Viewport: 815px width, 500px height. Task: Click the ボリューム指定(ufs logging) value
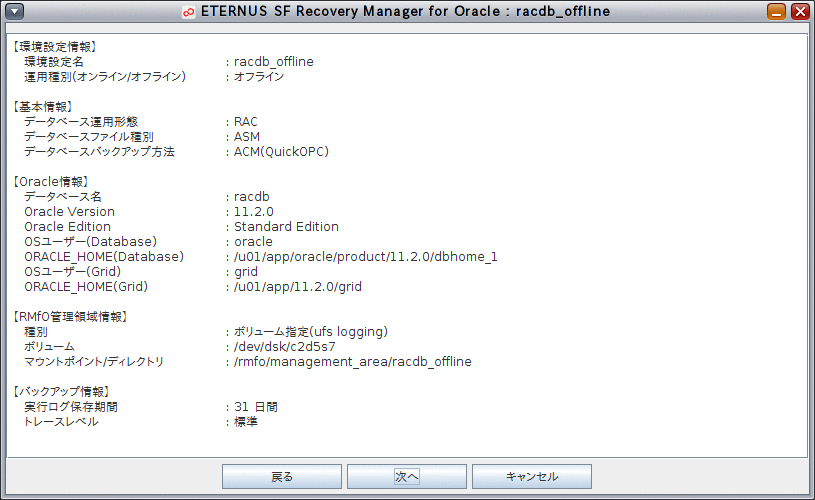(x=311, y=332)
